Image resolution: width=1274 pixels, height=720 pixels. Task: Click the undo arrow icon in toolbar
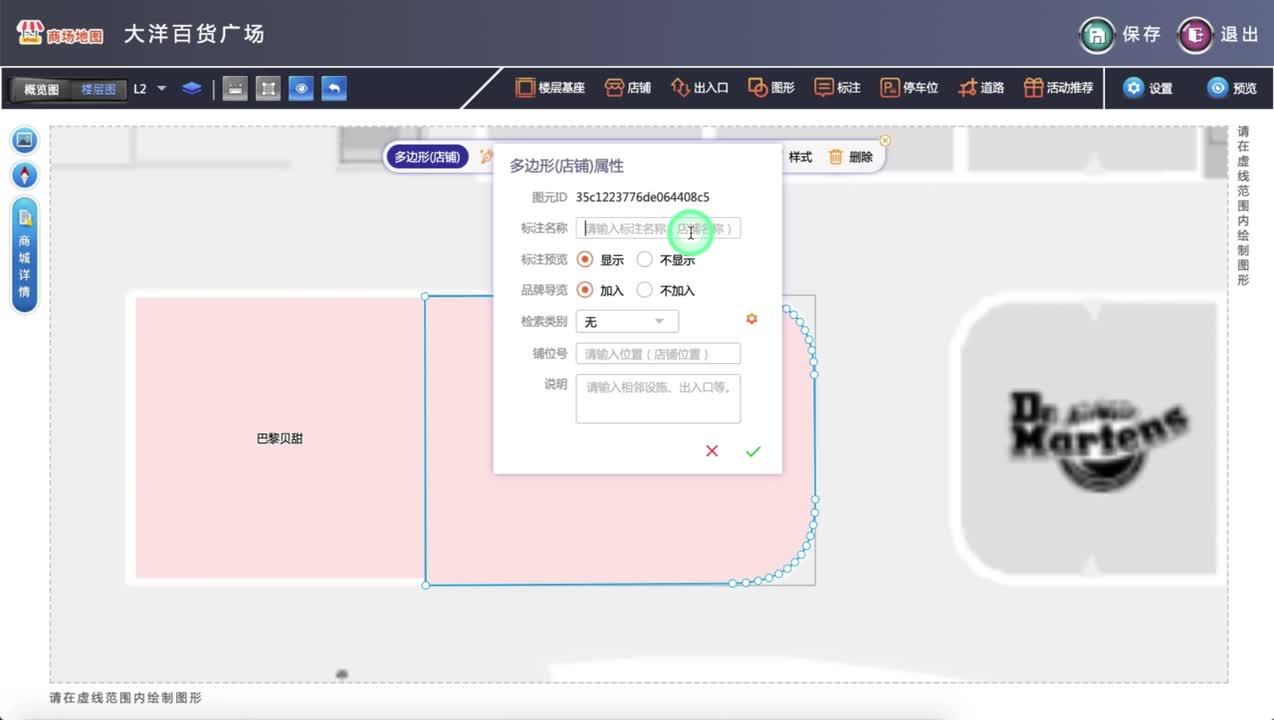coord(334,88)
